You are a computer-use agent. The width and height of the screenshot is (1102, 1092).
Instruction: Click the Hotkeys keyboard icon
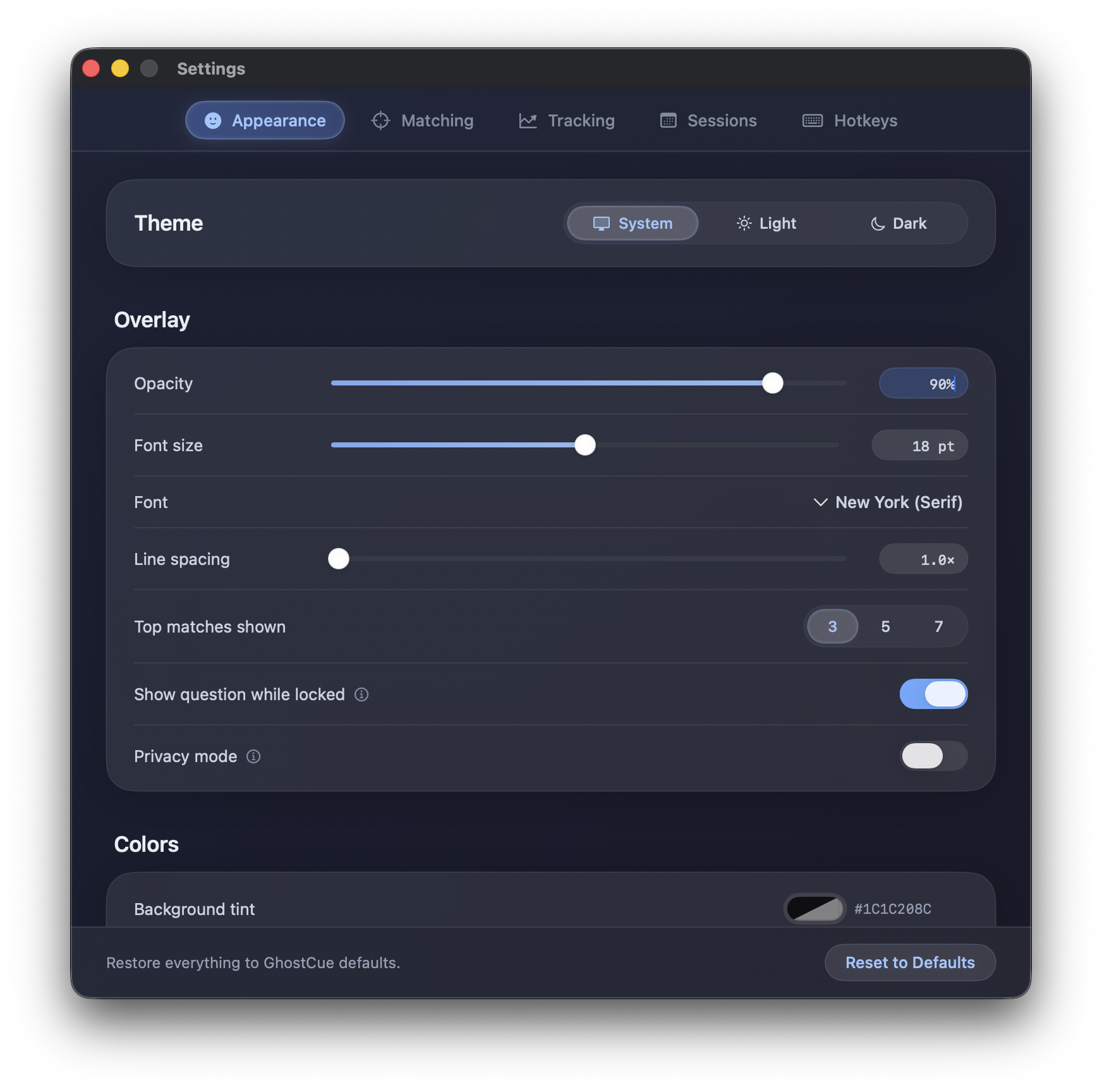click(813, 120)
